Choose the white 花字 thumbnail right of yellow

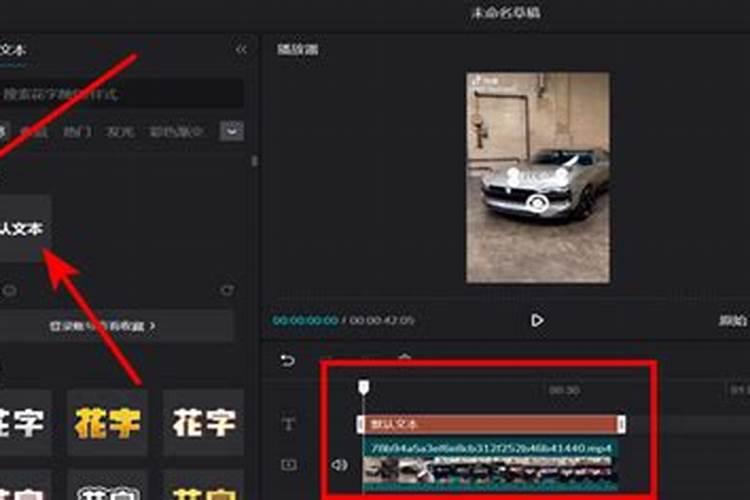(x=204, y=422)
